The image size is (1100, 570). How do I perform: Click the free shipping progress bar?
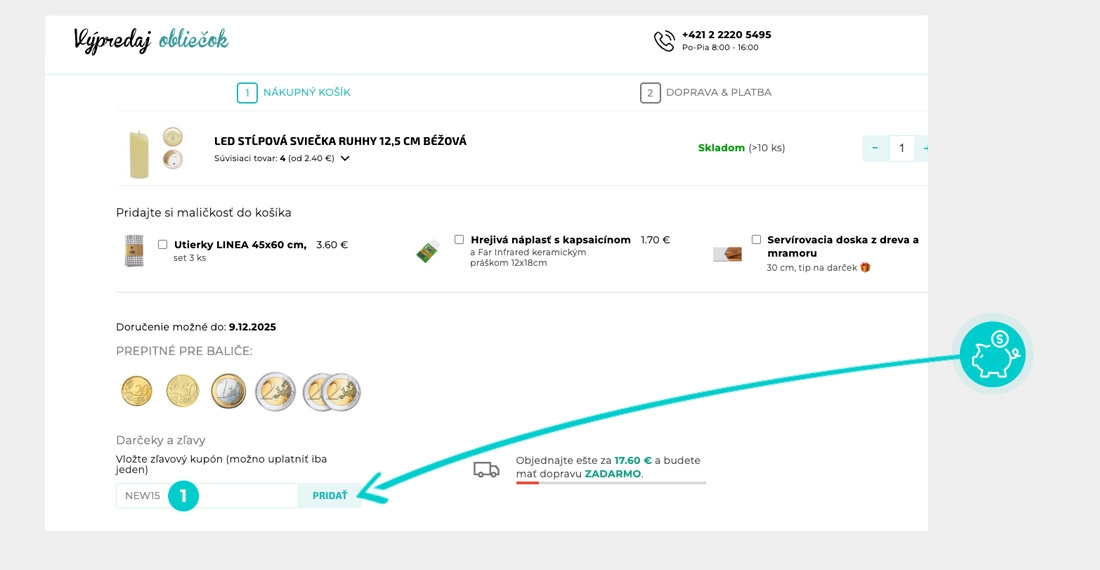point(610,482)
